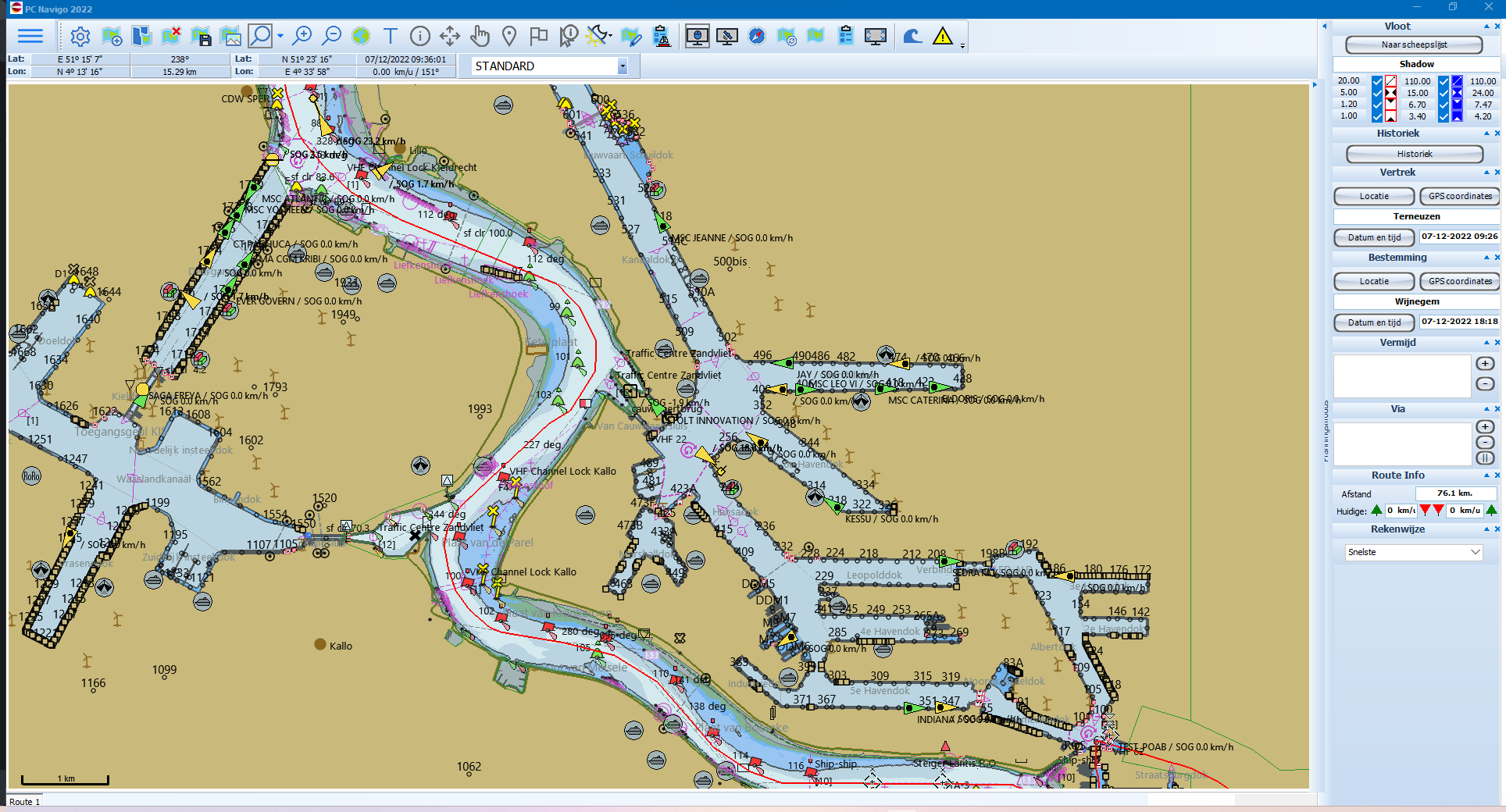Switch to the Route 1 tab
Screen dimensions: 1506x812
[24, 802]
